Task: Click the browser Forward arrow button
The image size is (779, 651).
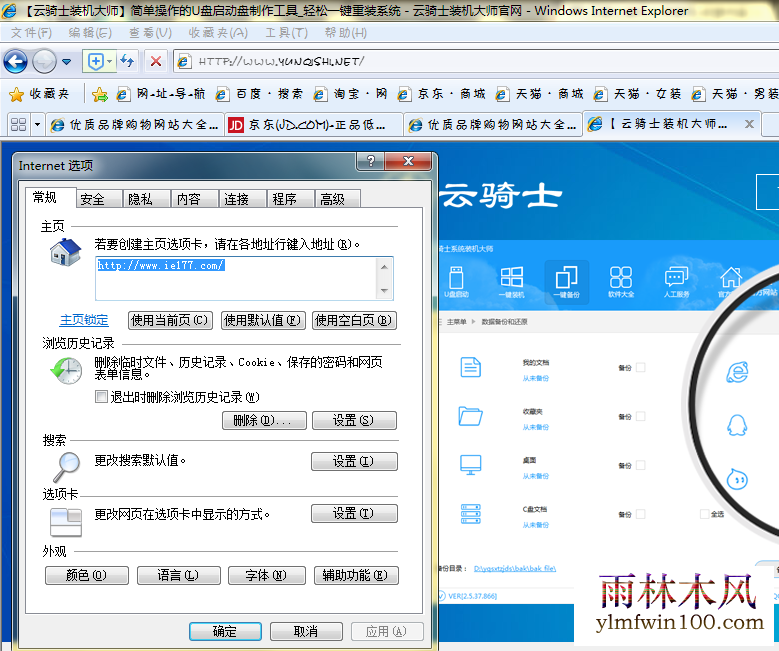Action: [x=44, y=62]
